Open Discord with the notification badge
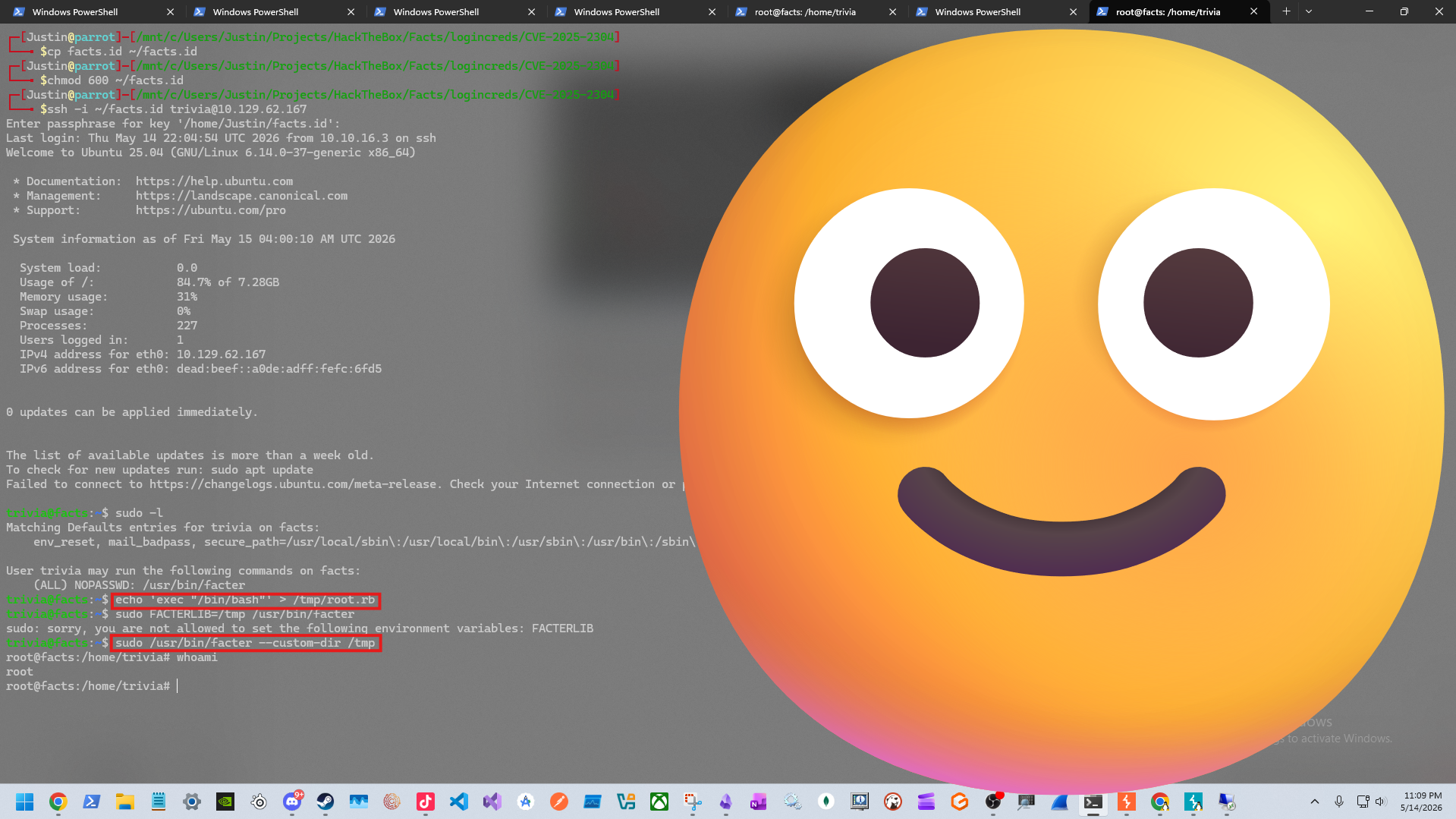 (x=292, y=802)
